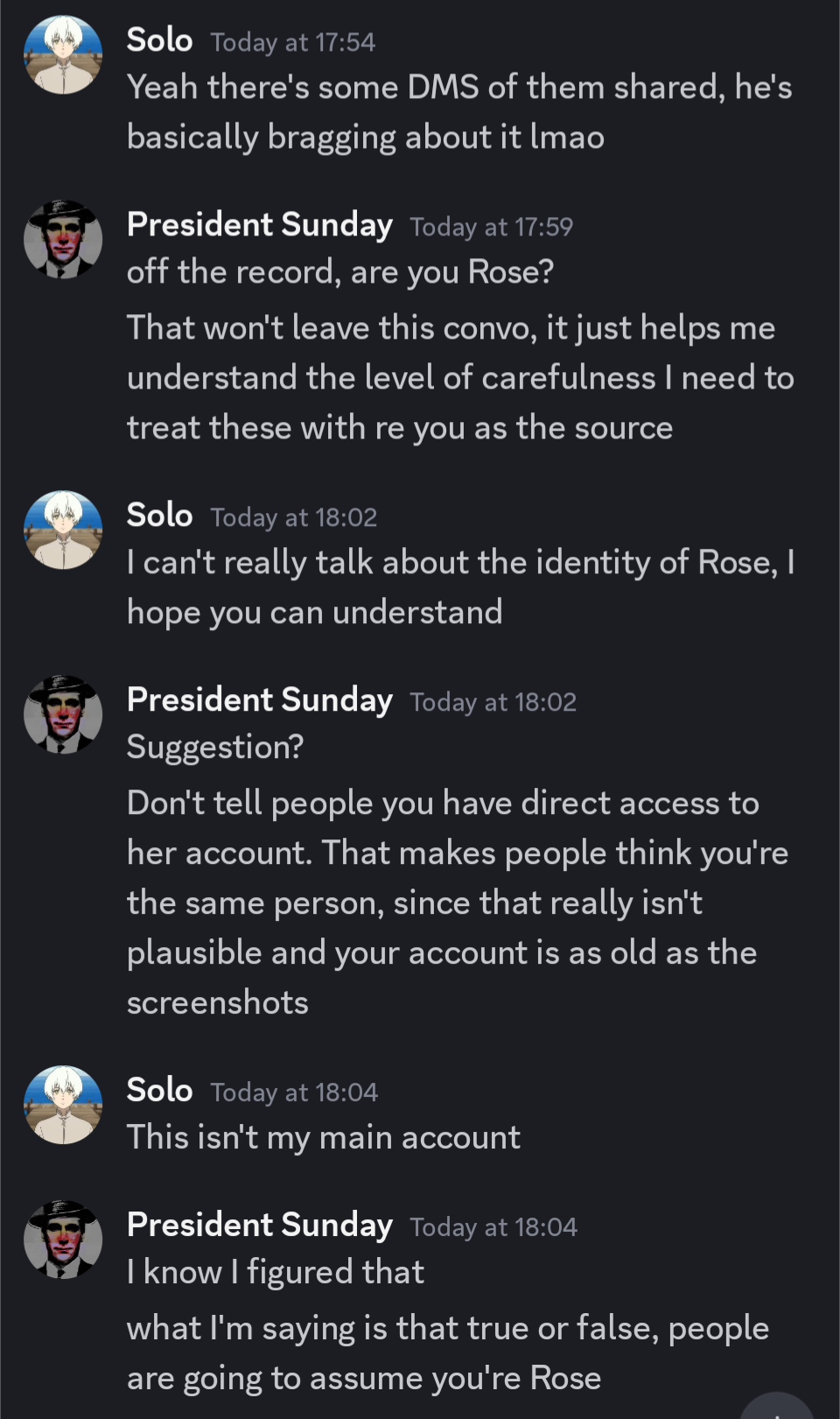Screen dimensions: 840x1419
Task: Click the "Today at 17:54" timestamp
Action: pyautogui.click(x=292, y=42)
